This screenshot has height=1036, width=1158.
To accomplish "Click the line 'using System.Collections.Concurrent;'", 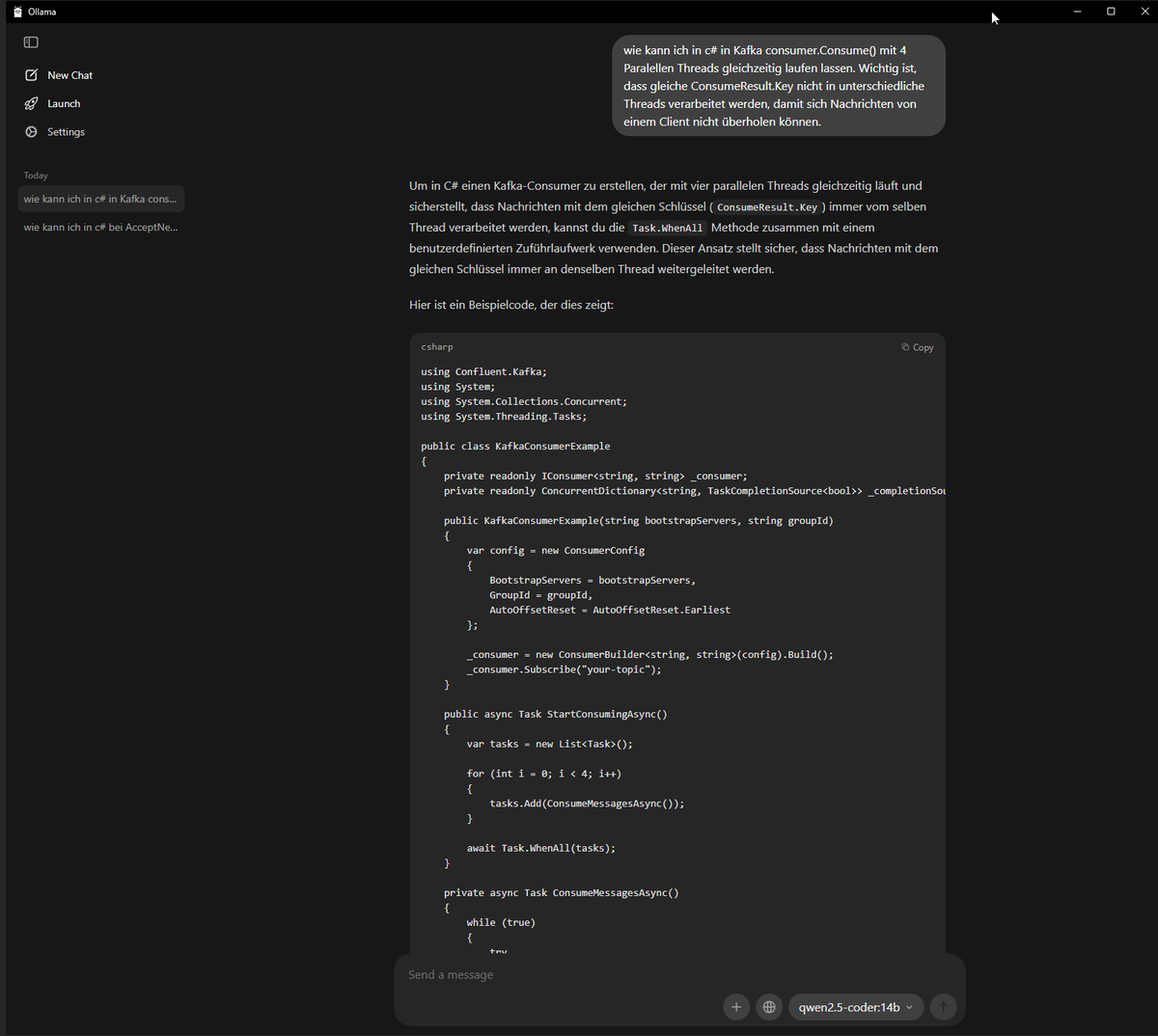I will point(524,401).
